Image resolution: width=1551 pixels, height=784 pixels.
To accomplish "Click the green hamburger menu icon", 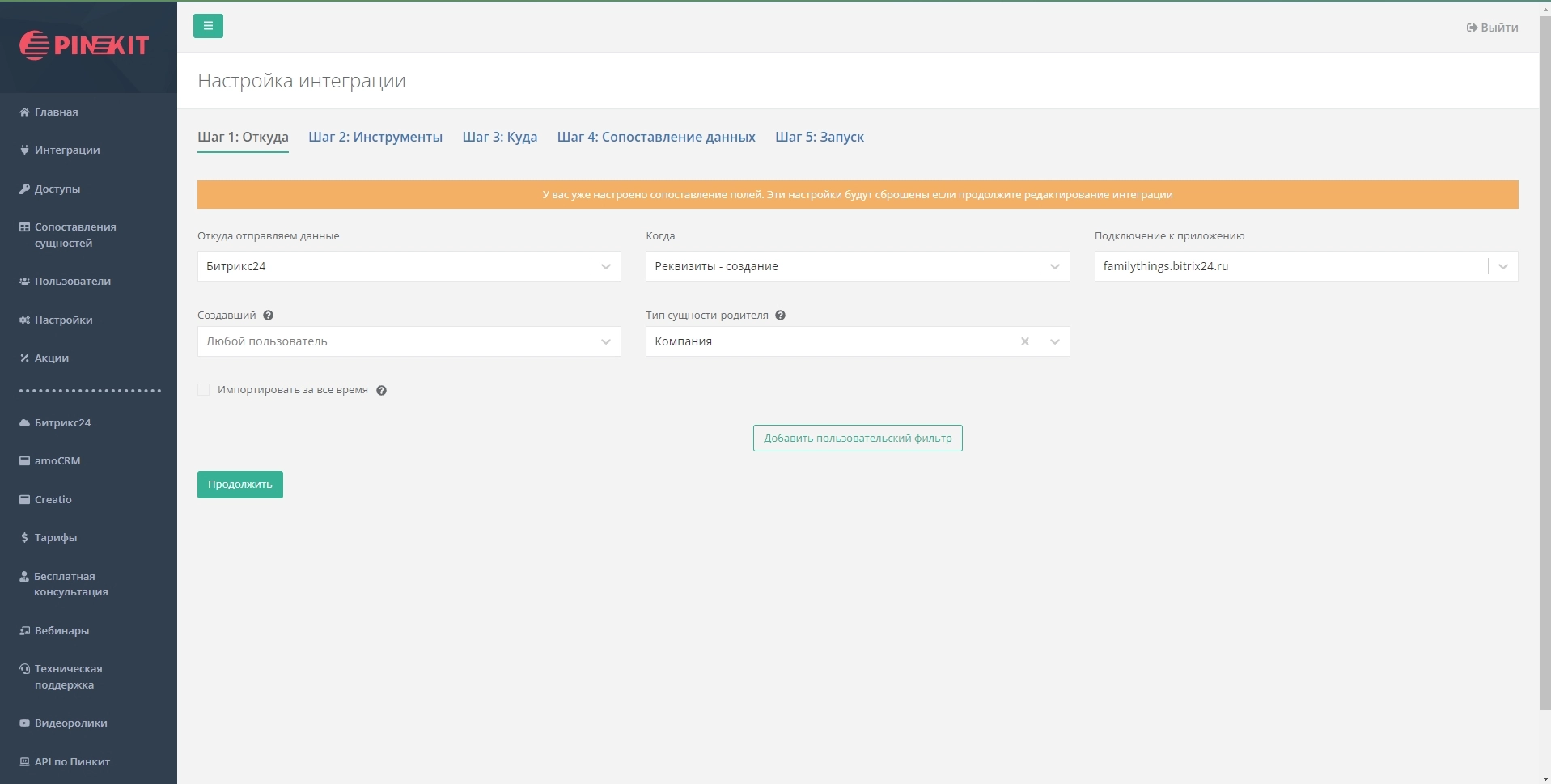I will [x=208, y=26].
